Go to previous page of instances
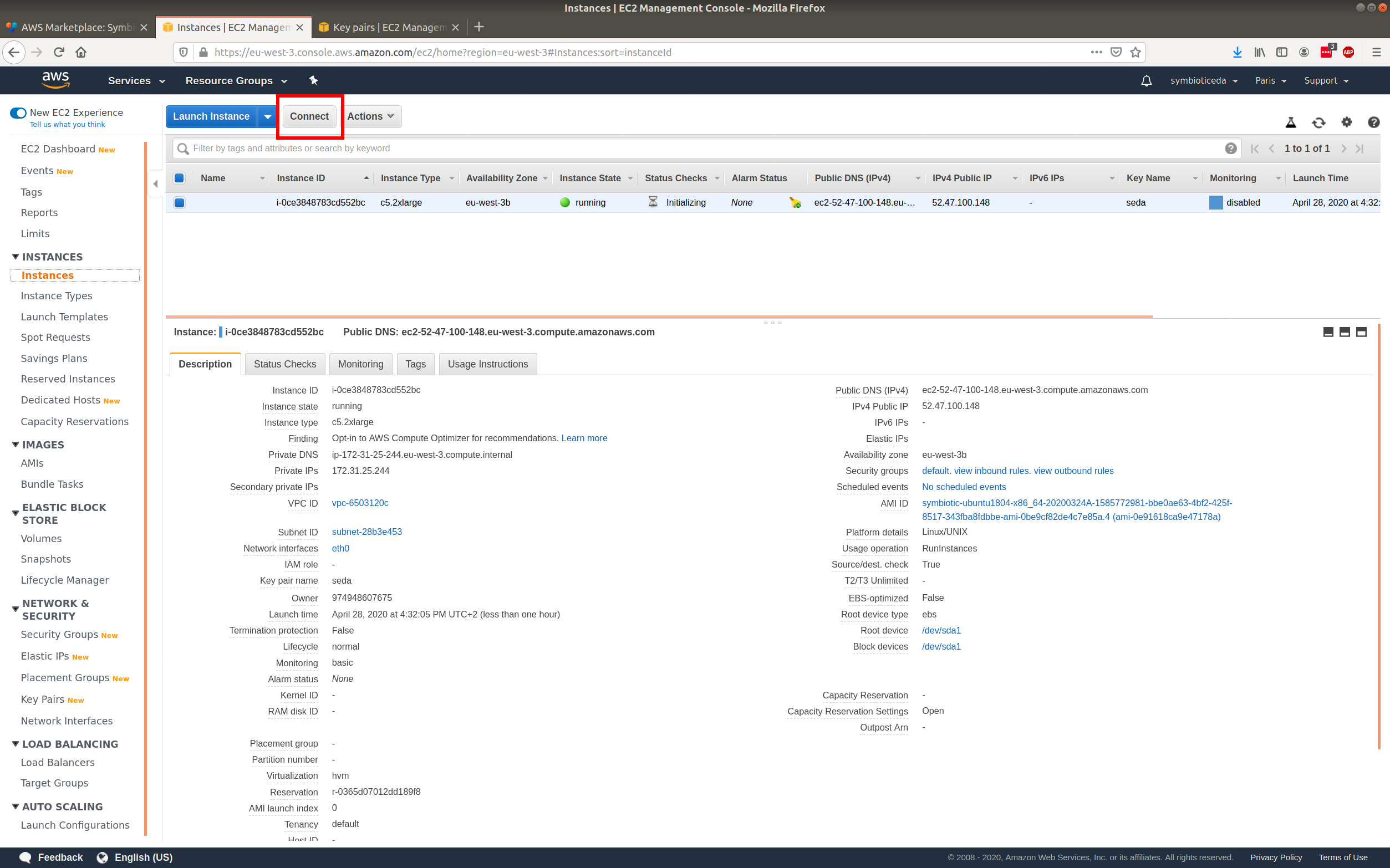The height and width of the screenshot is (868, 1390). point(1271,149)
